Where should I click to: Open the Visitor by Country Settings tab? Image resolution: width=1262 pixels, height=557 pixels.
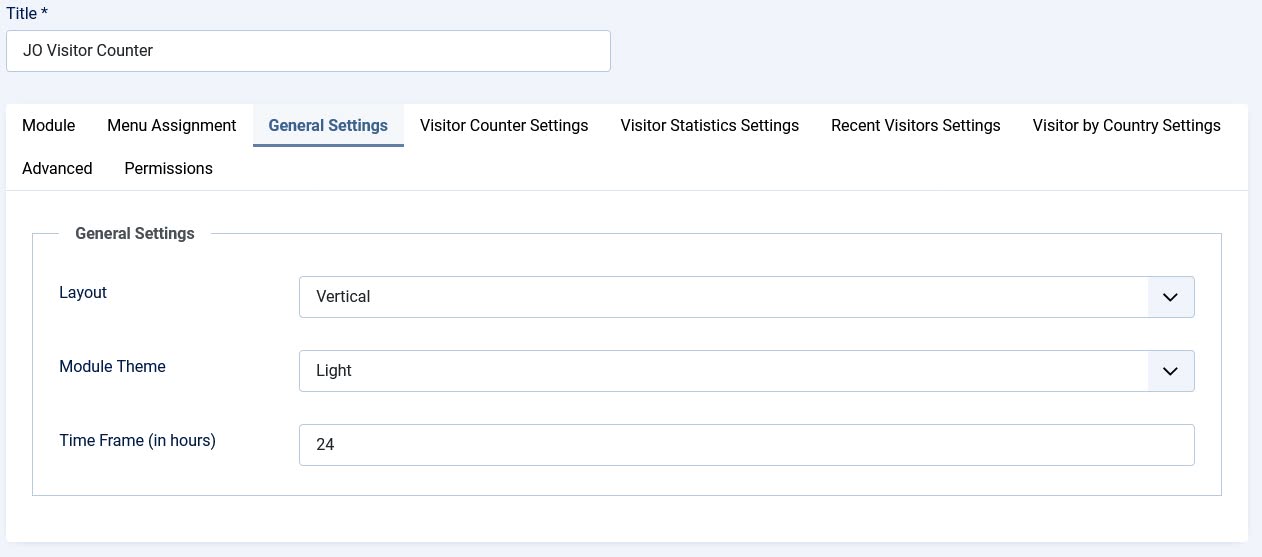tap(1126, 126)
